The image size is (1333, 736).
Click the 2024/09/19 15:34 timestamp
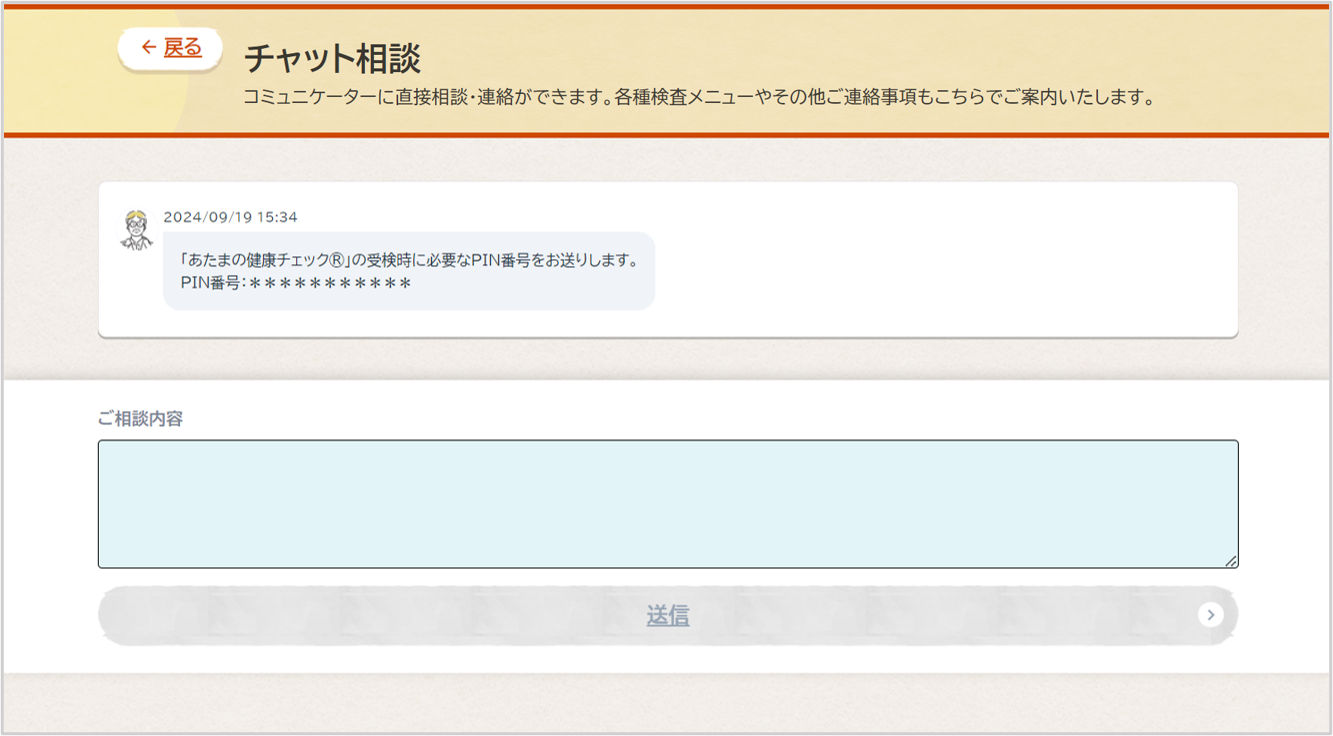pos(230,217)
